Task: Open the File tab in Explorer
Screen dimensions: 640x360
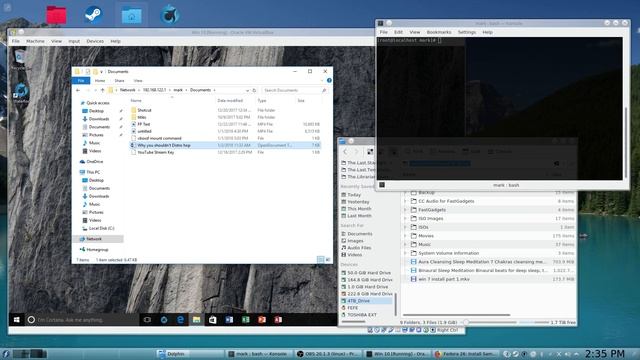Action: click(81, 80)
